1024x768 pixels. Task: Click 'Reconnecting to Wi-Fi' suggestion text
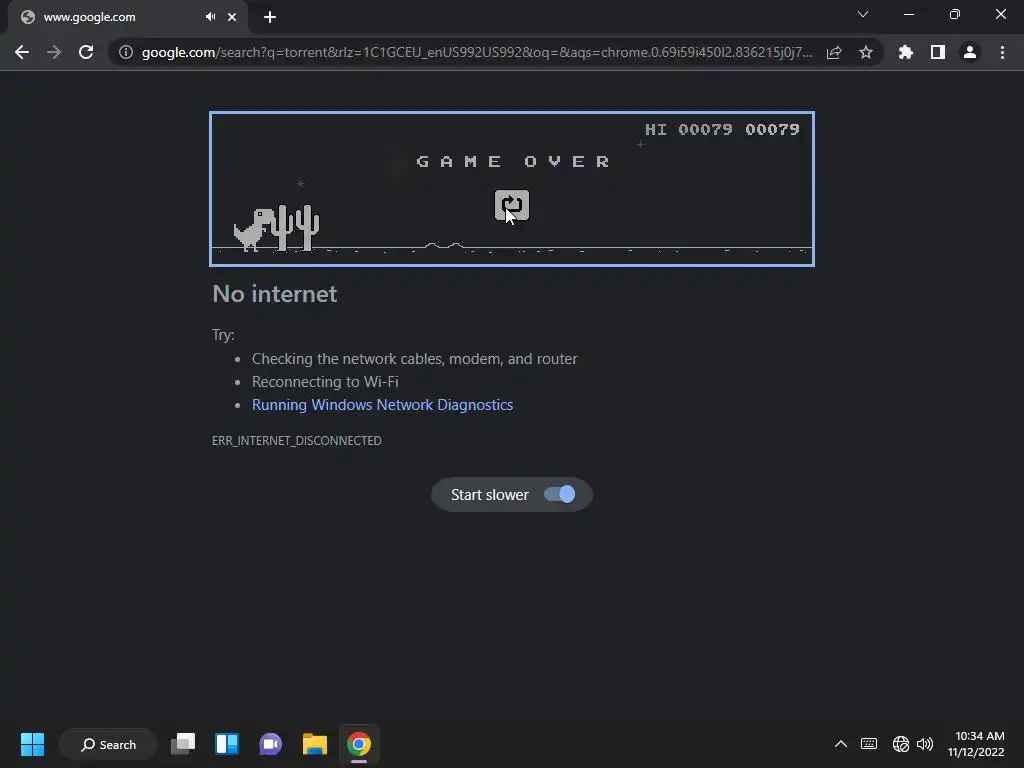[x=325, y=381]
